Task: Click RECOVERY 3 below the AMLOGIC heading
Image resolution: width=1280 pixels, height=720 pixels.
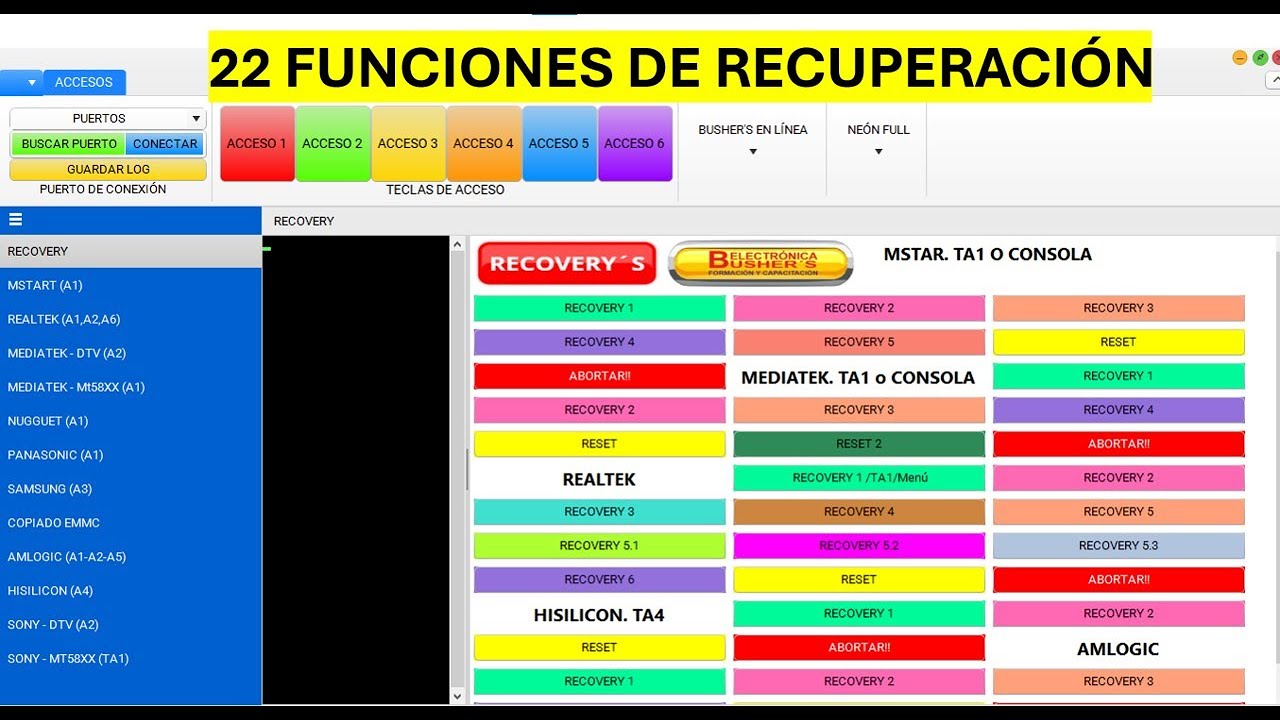Action: (x=1119, y=682)
